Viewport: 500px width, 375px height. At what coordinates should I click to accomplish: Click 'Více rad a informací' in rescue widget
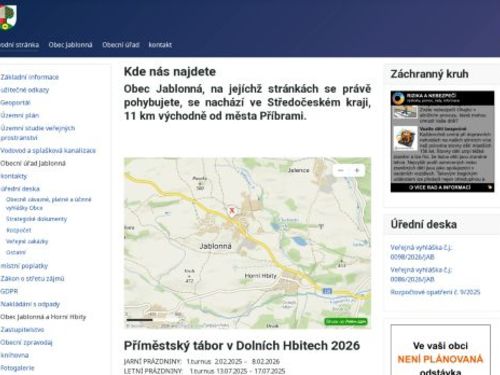tap(442, 187)
